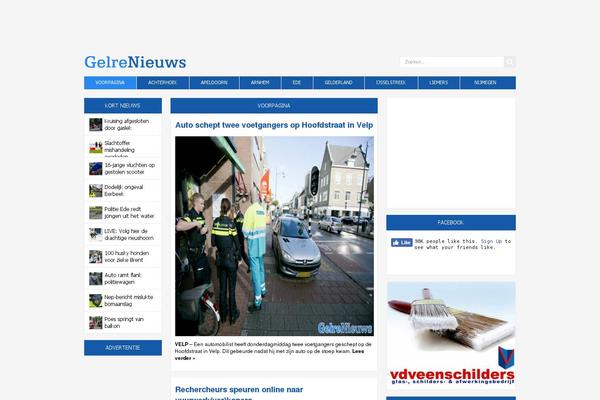Click thumbnail beside 'Politie Ede redt jongen'
This screenshot has width=600, height=400.
pos(96,212)
